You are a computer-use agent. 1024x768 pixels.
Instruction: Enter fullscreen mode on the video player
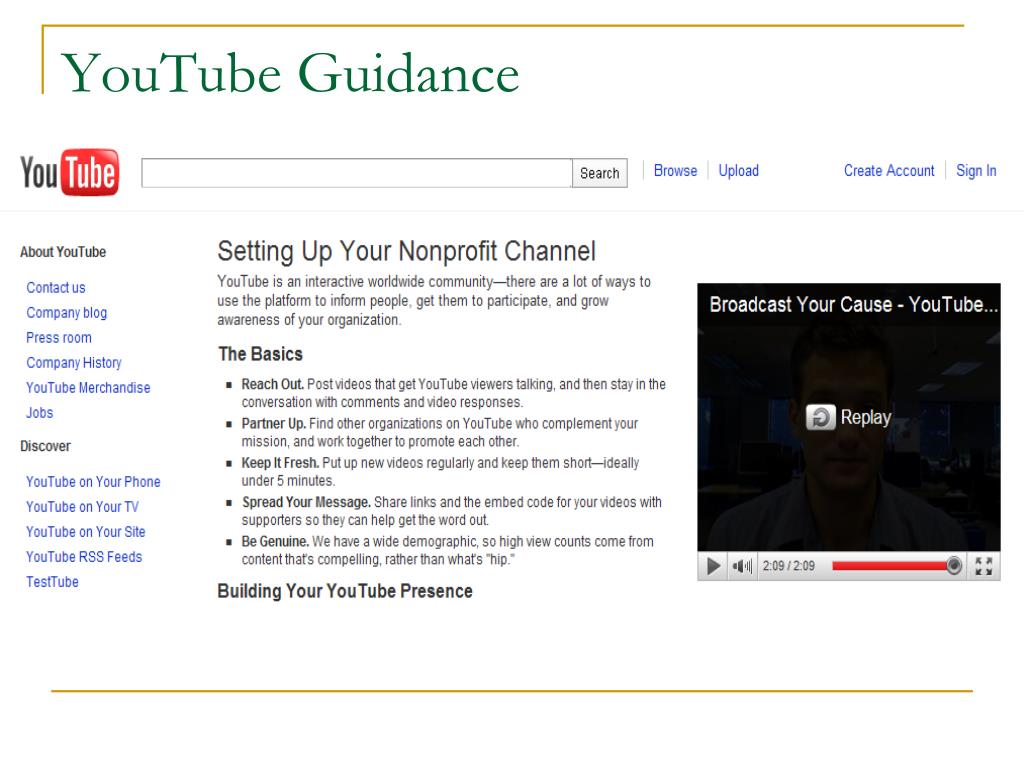pyautogui.click(x=984, y=566)
